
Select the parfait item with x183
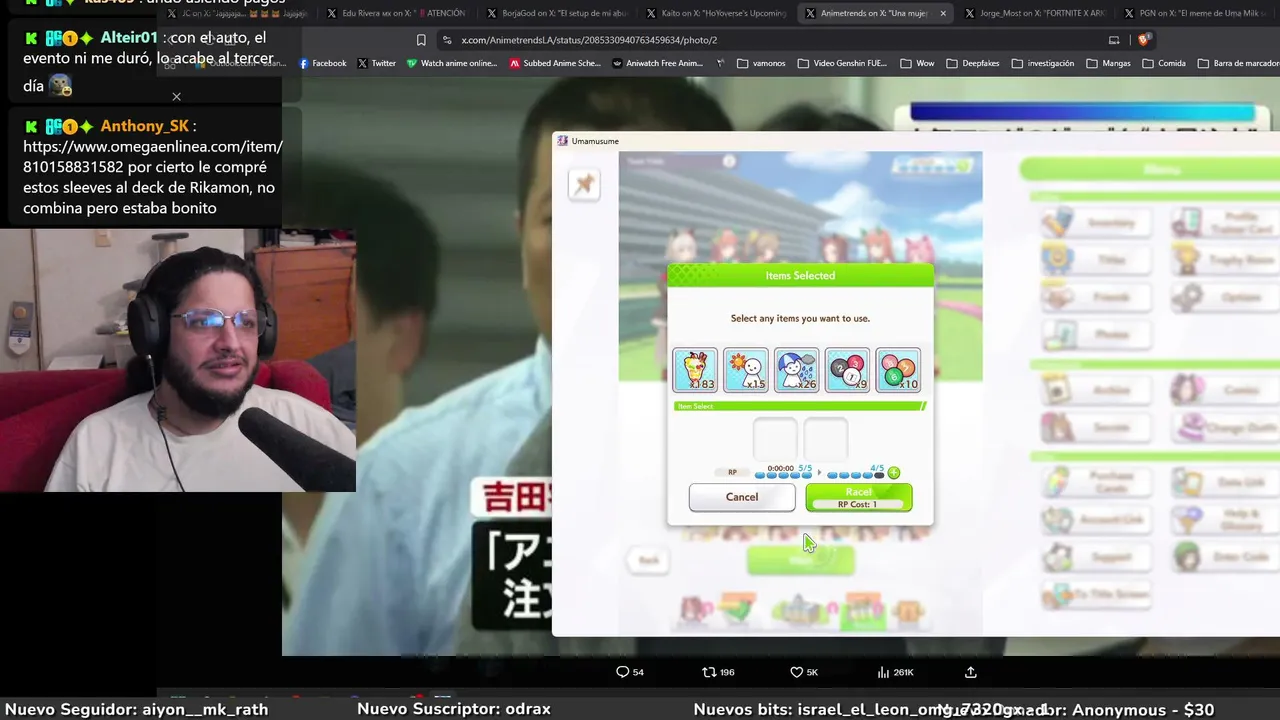(695, 370)
